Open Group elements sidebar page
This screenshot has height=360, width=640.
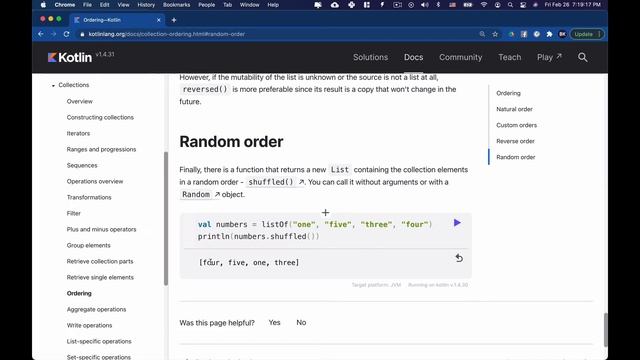[x=89, y=245]
